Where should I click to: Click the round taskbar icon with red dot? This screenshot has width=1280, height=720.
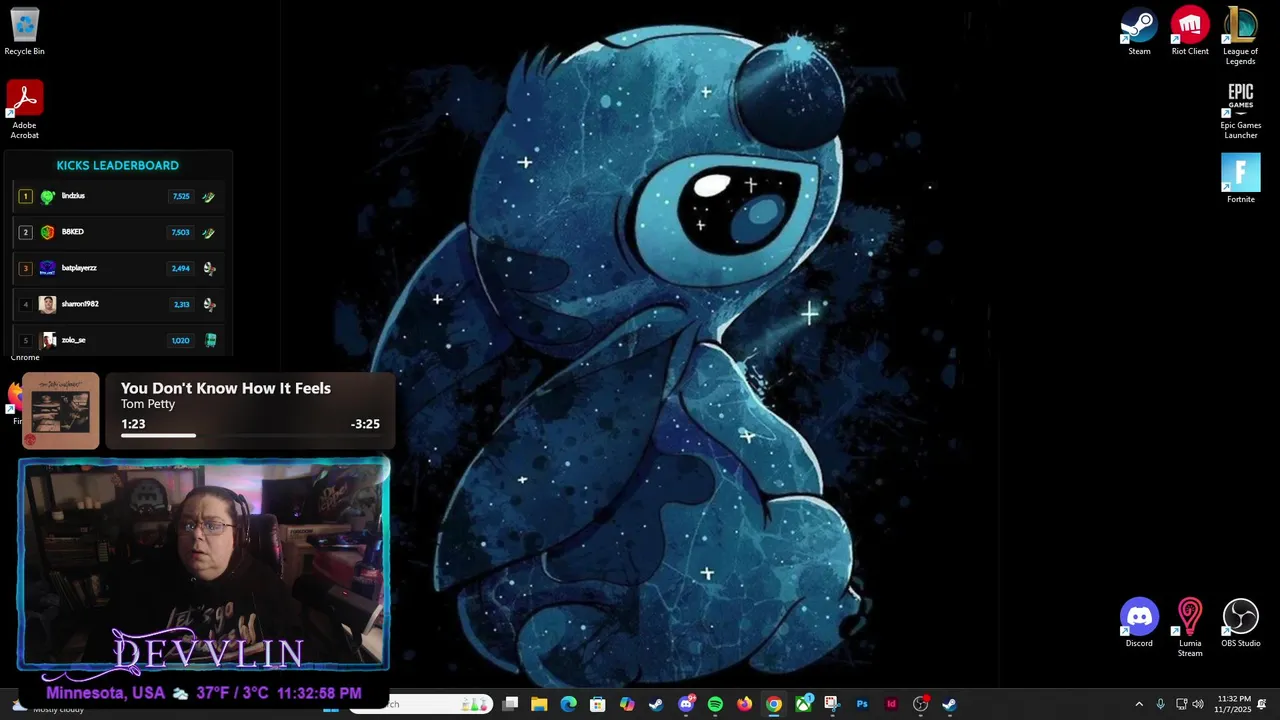[921, 704]
